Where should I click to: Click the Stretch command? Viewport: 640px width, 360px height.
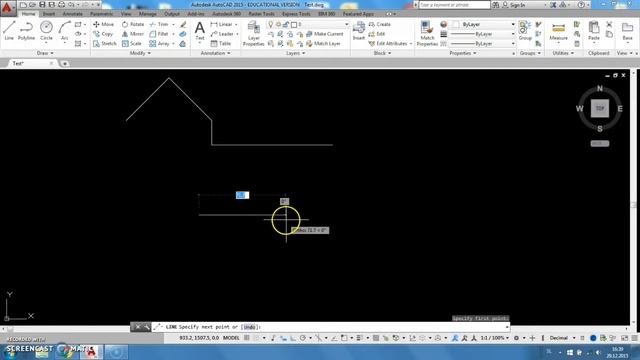pyautogui.click(x=104, y=43)
